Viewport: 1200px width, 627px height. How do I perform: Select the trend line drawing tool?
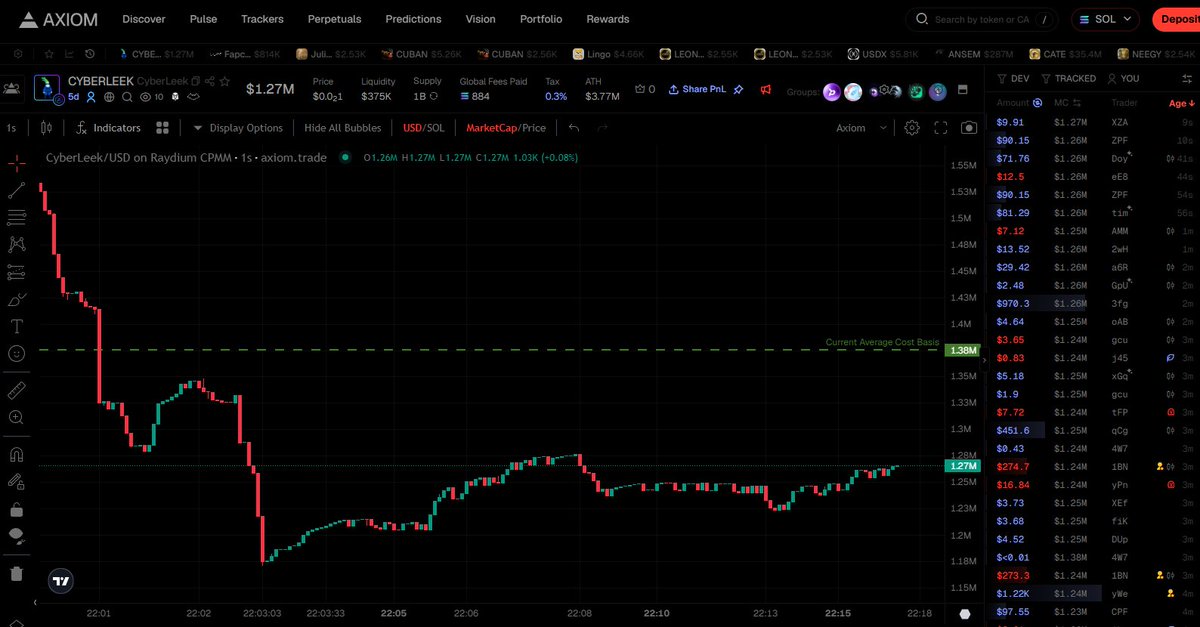[17, 190]
